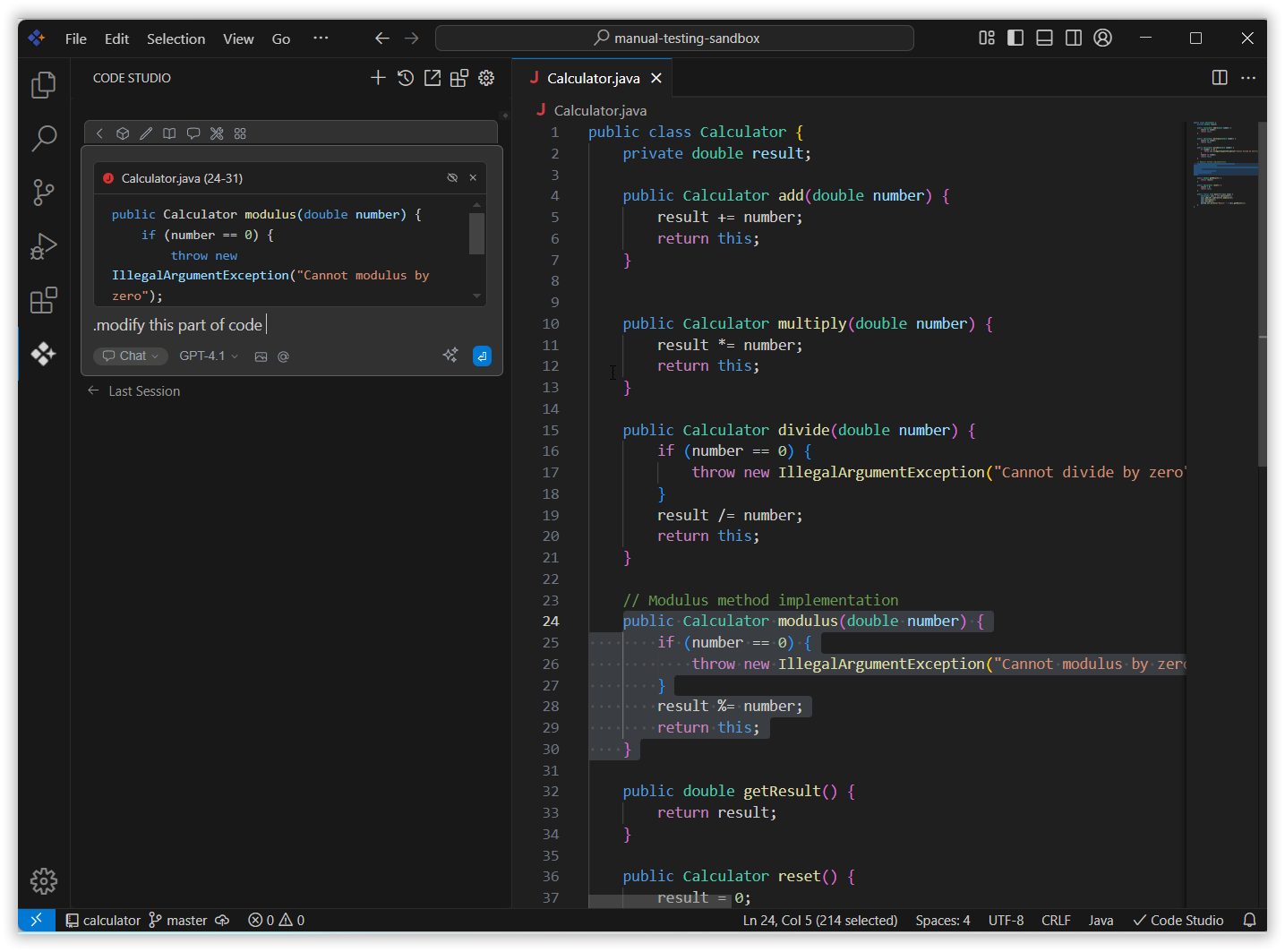Return to Last Session link
The height and width of the screenshot is (952, 1285).
pyautogui.click(x=134, y=391)
